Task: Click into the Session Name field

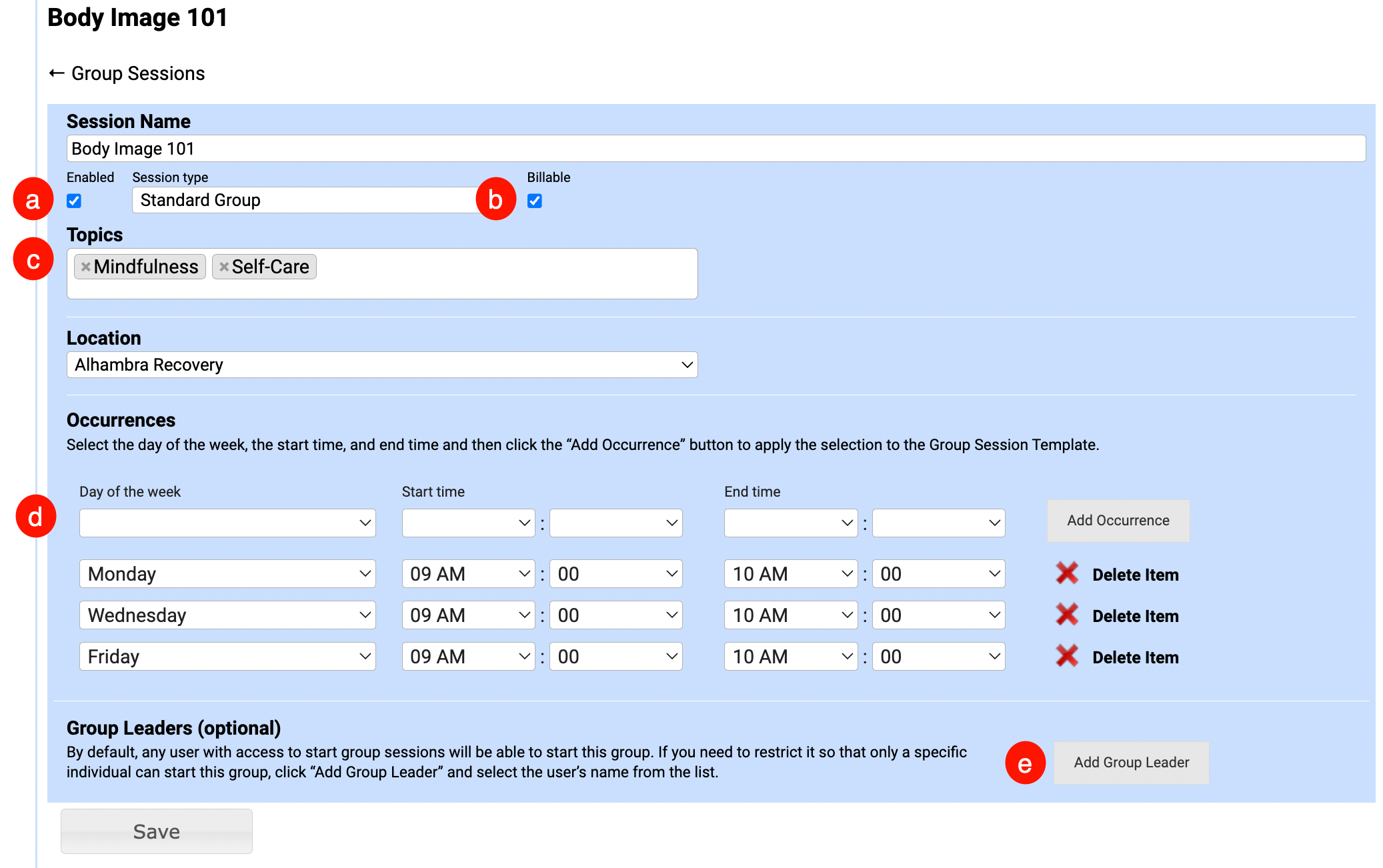Action: pos(715,148)
